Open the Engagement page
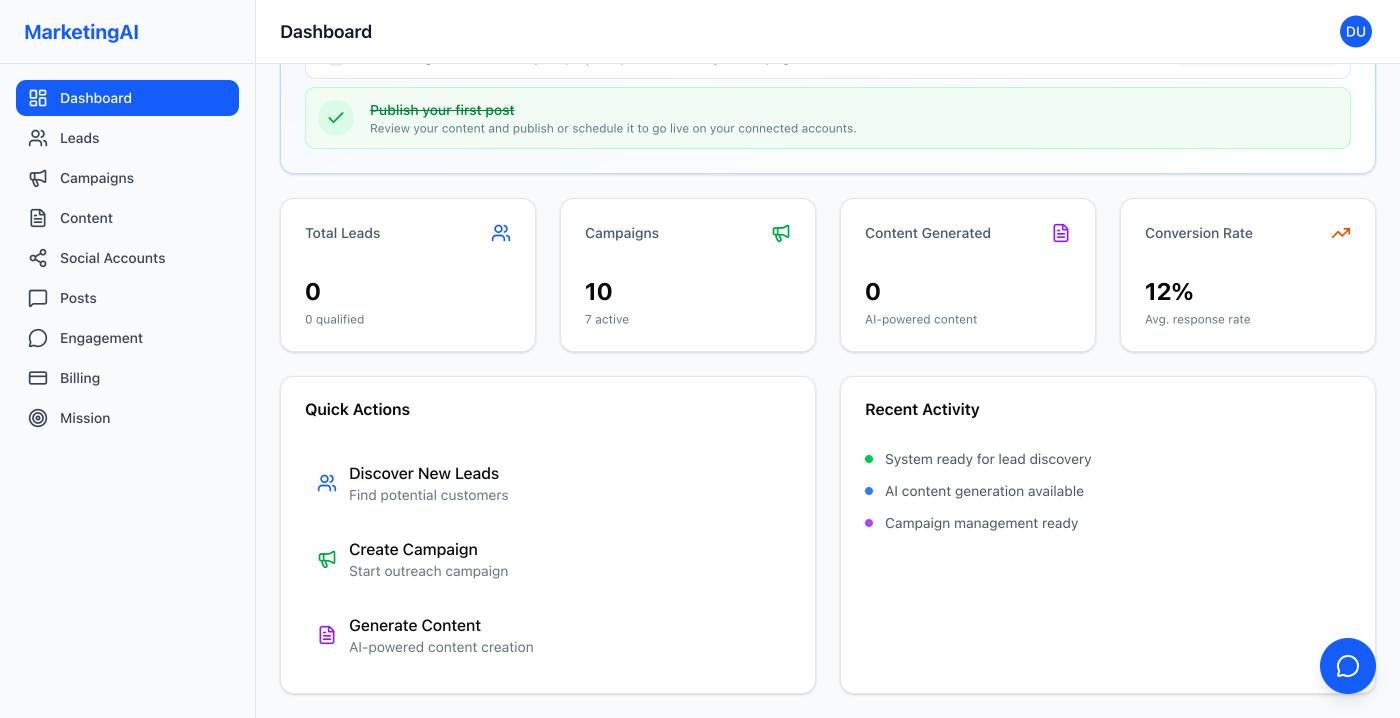The height and width of the screenshot is (718, 1400). (127, 338)
